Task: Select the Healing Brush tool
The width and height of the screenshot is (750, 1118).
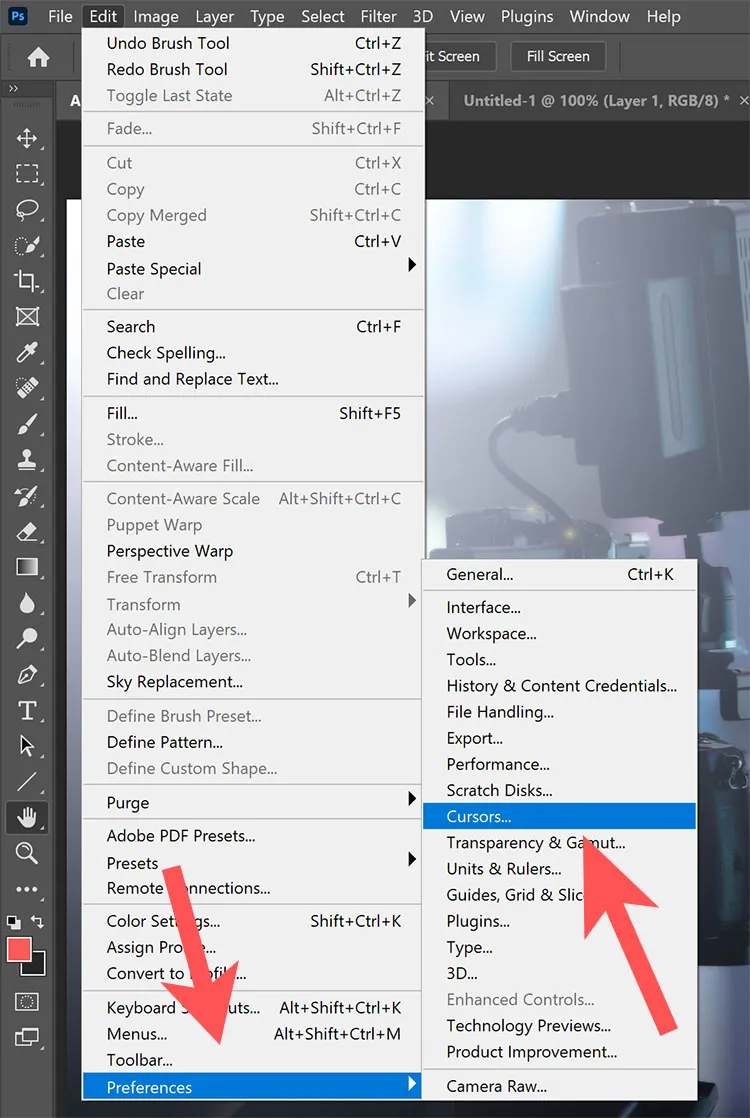Action: [27, 388]
